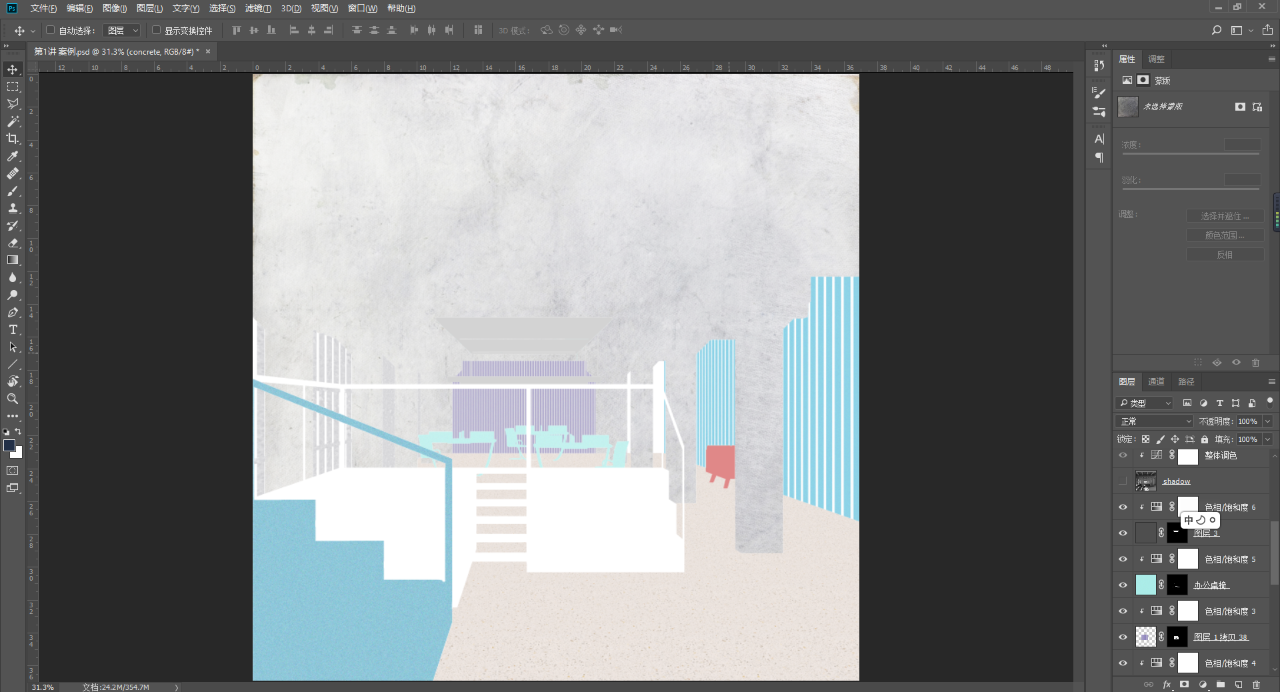
Task: Click the foreground color swatch
Action: 9,445
